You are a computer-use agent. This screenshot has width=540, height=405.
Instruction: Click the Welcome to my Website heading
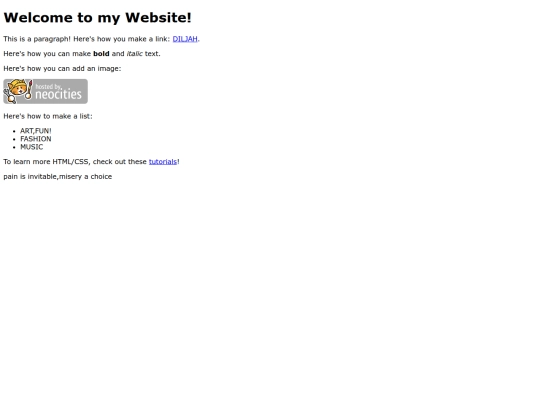97,18
